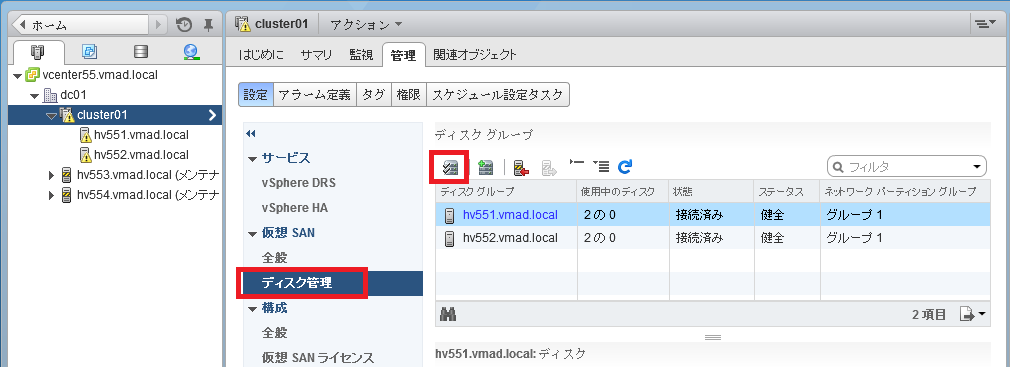Screen dimensions: 1010x367
Task: Open 全般 under 構成
Action: tap(274, 333)
